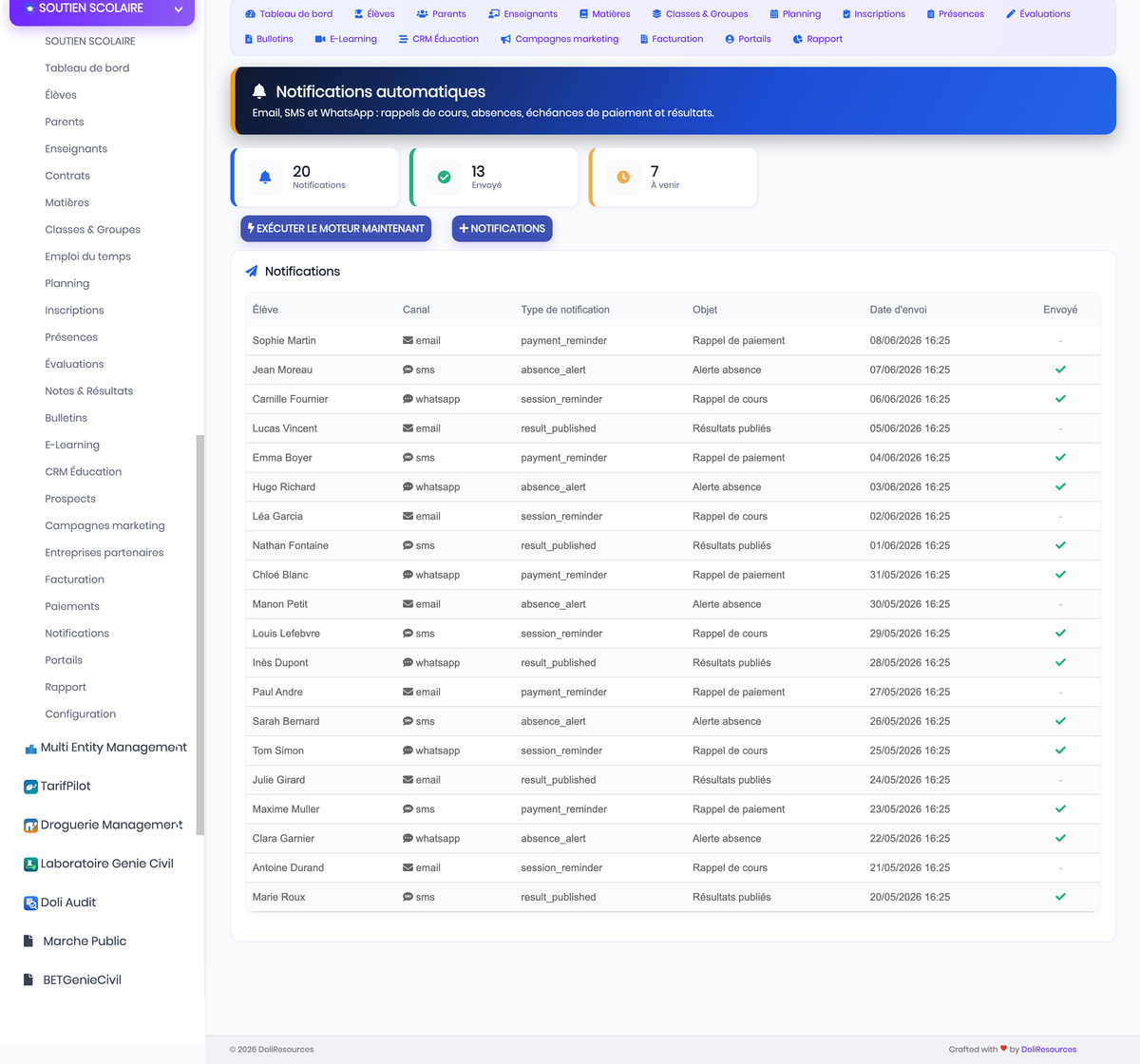Open Emploi du temps in the sidebar
This screenshot has height=1064, width=1140.
click(87, 256)
